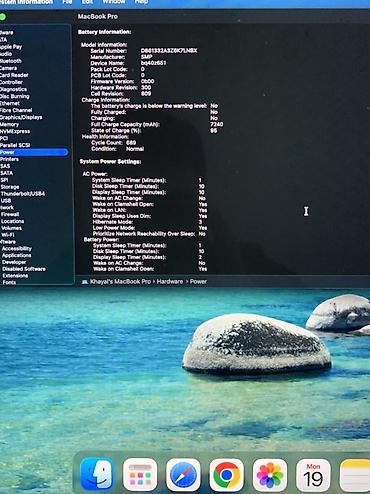Viewport: 370px width, 494px height.
Task: Select Developer under Software
Action: [x=14, y=262]
